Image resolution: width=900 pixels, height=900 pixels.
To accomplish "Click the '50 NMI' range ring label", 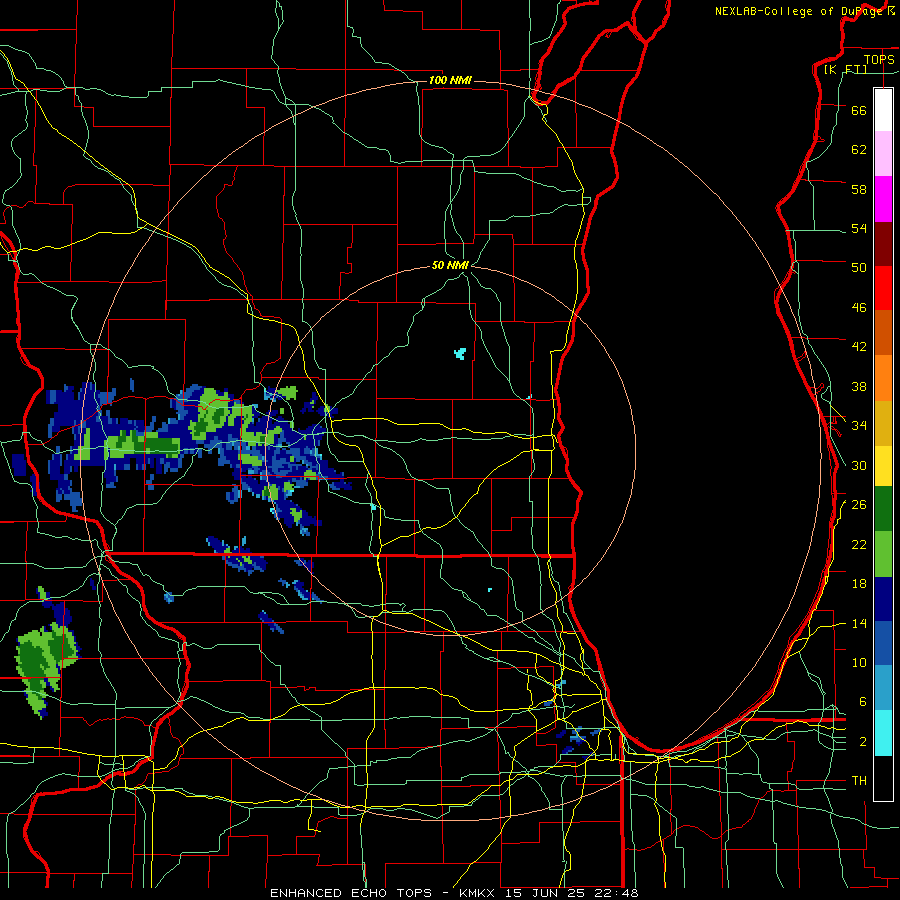I will pos(450,265).
